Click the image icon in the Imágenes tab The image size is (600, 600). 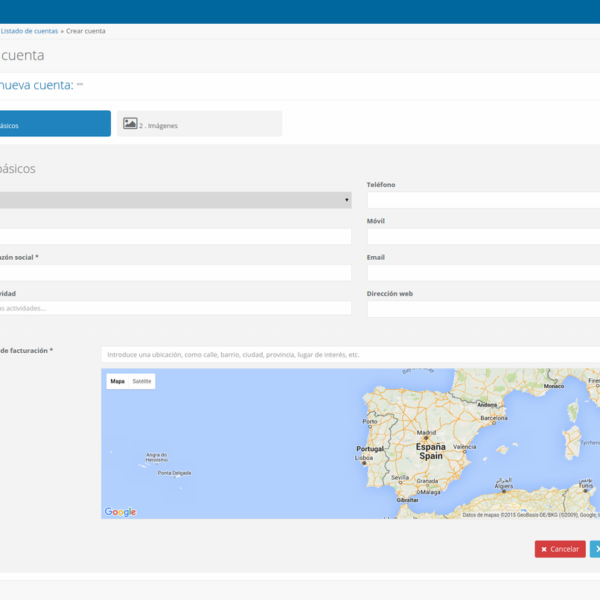130,124
